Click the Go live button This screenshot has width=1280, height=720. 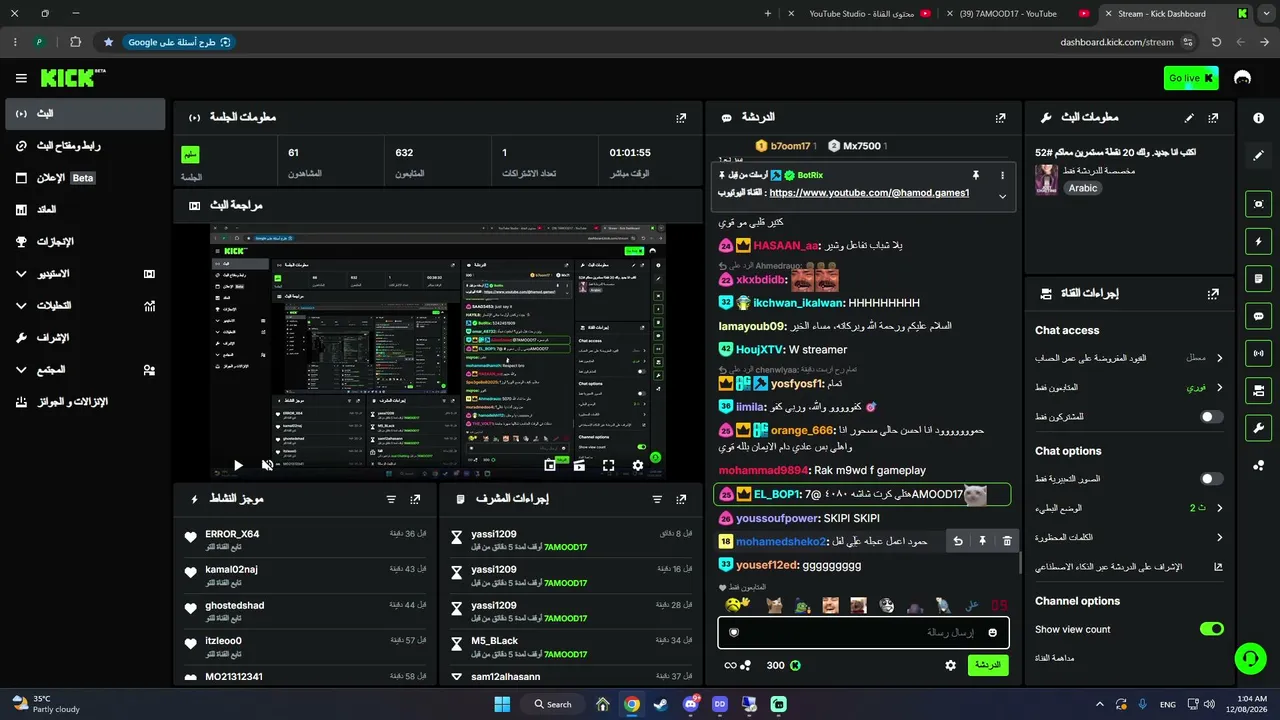(1191, 78)
